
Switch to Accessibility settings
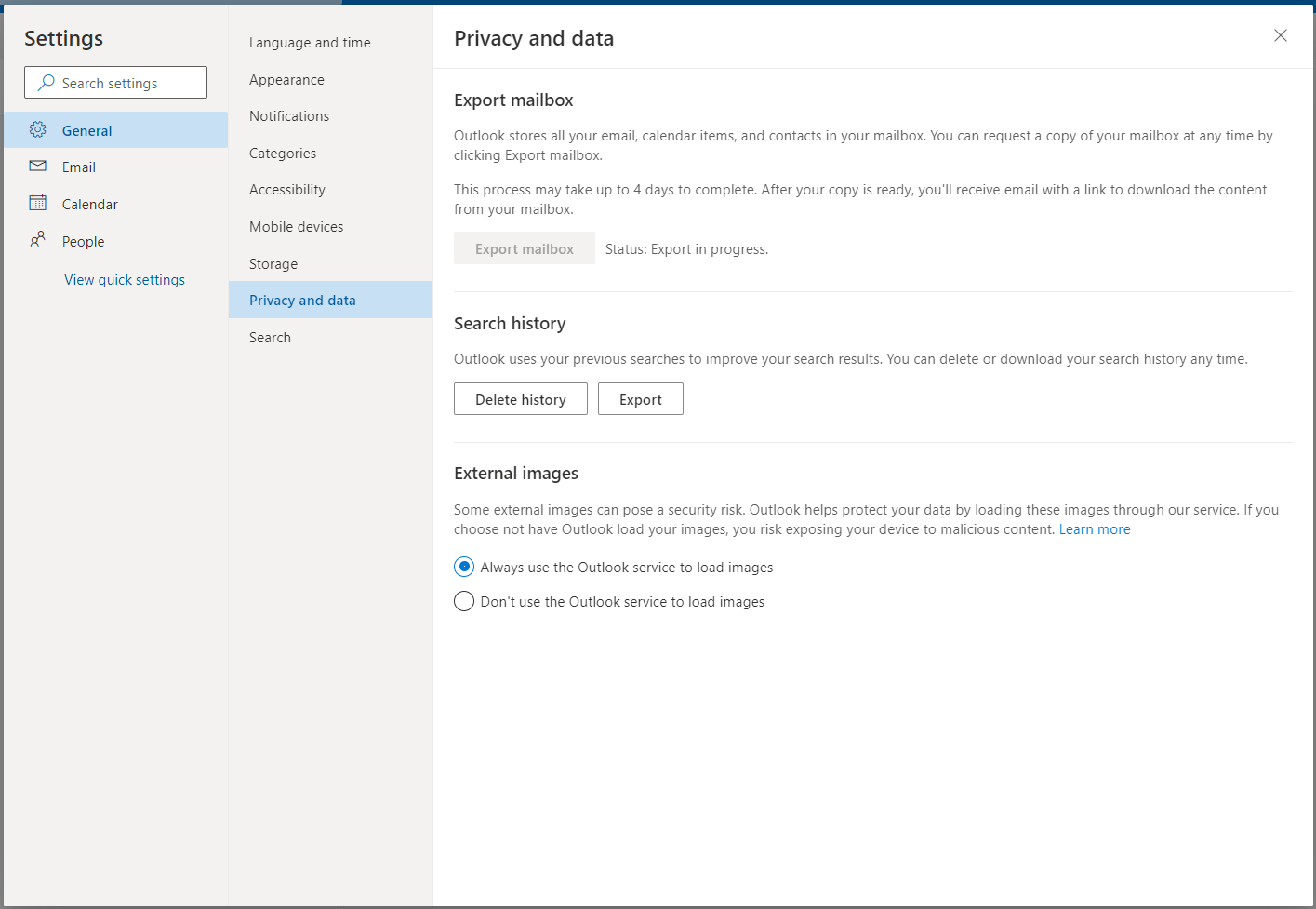(x=287, y=190)
